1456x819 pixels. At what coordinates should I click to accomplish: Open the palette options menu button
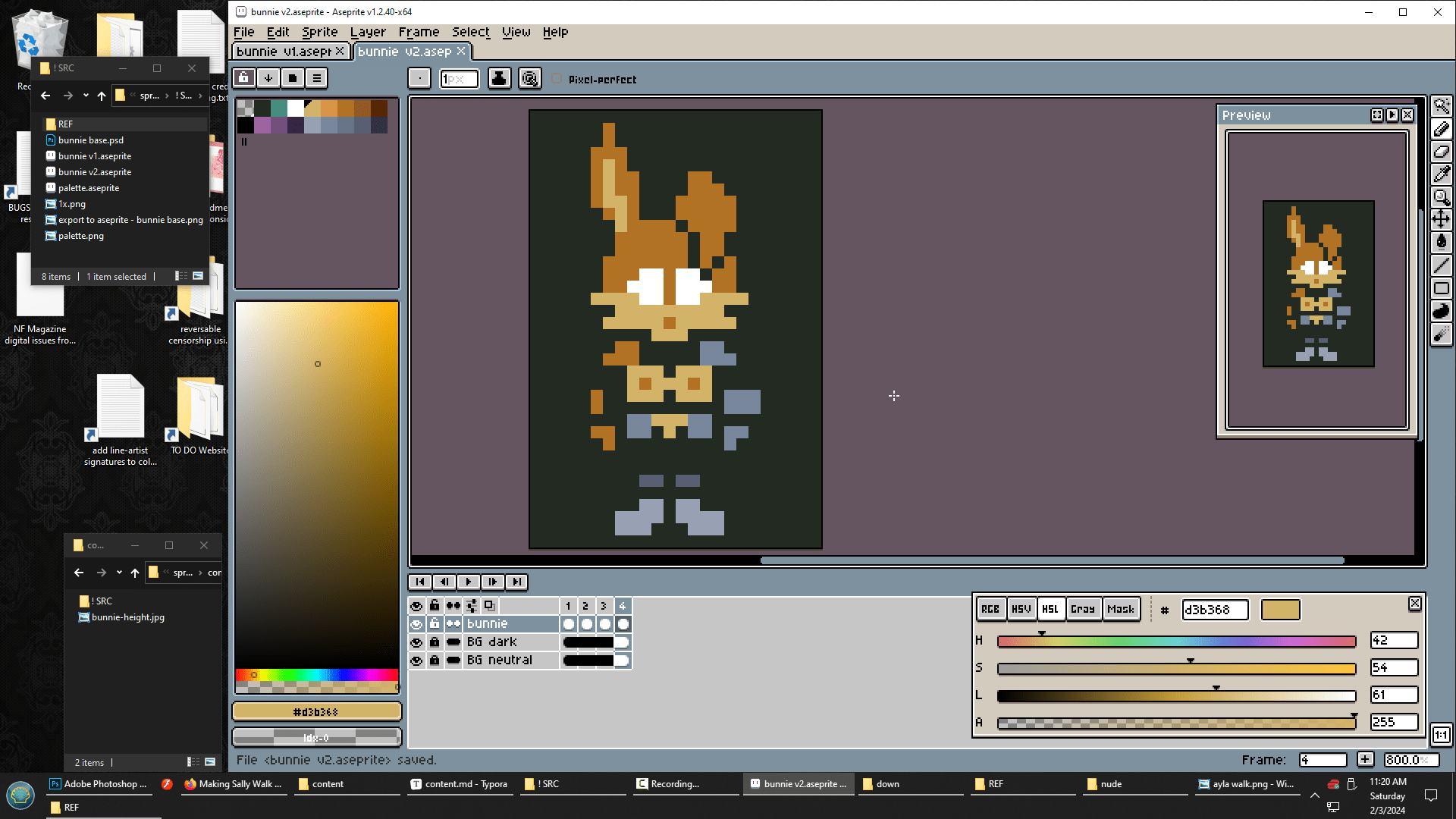coord(317,77)
